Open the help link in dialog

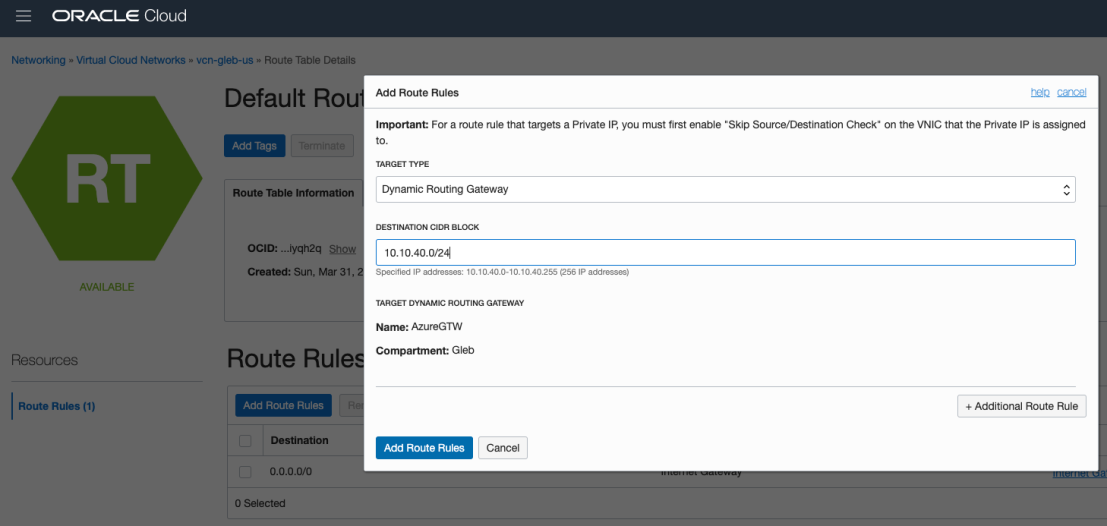(1040, 92)
